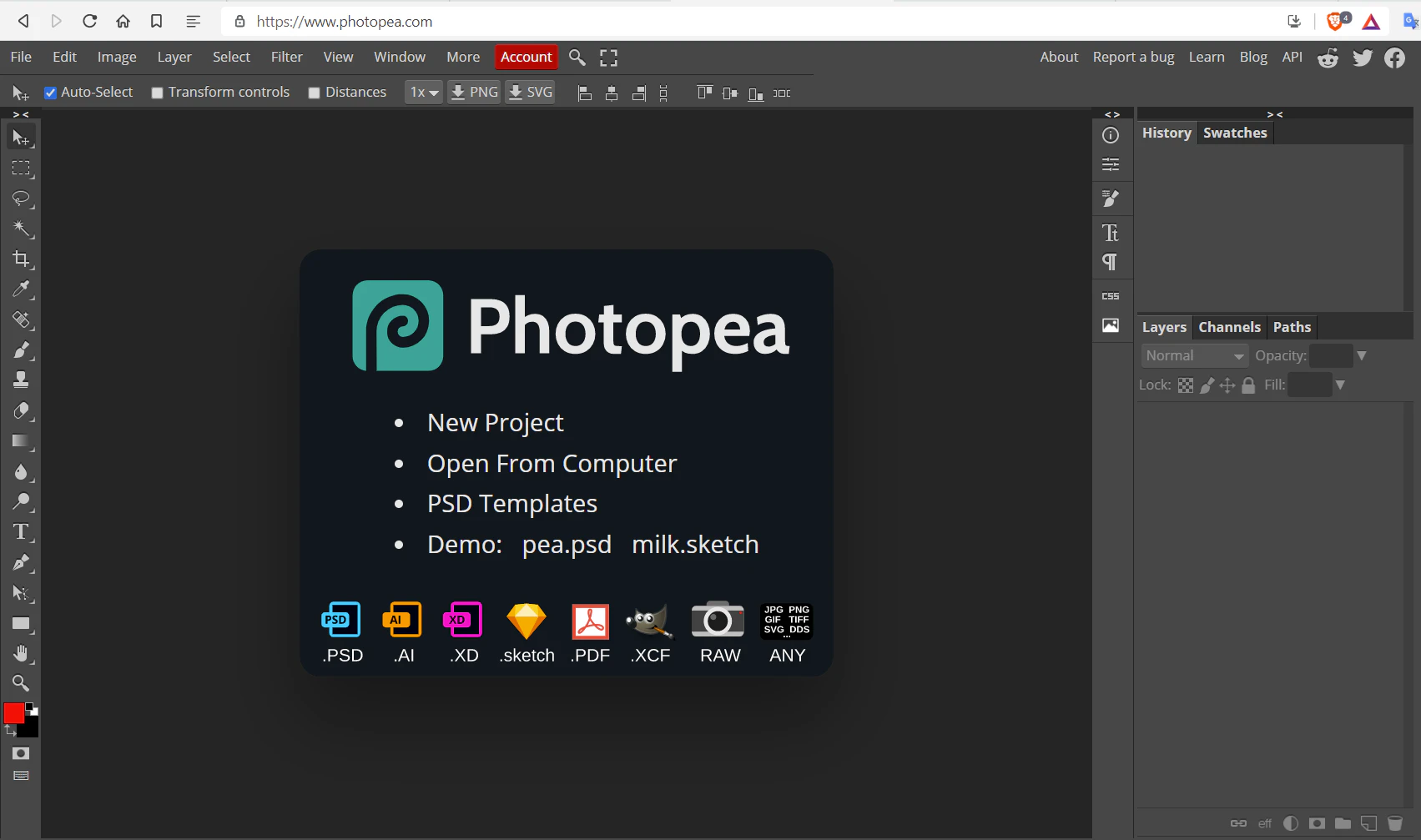
Task: Open the Character panel via the Tt icon
Action: click(1111, 232)
